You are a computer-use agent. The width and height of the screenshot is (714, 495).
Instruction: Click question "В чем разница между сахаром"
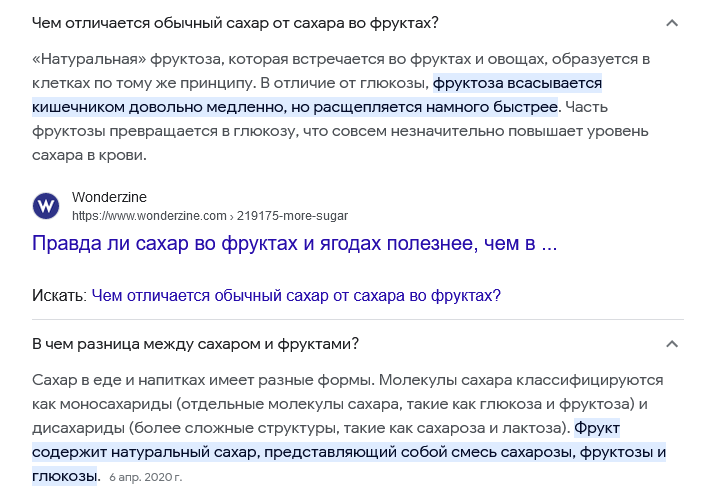(x=195, y=344)
